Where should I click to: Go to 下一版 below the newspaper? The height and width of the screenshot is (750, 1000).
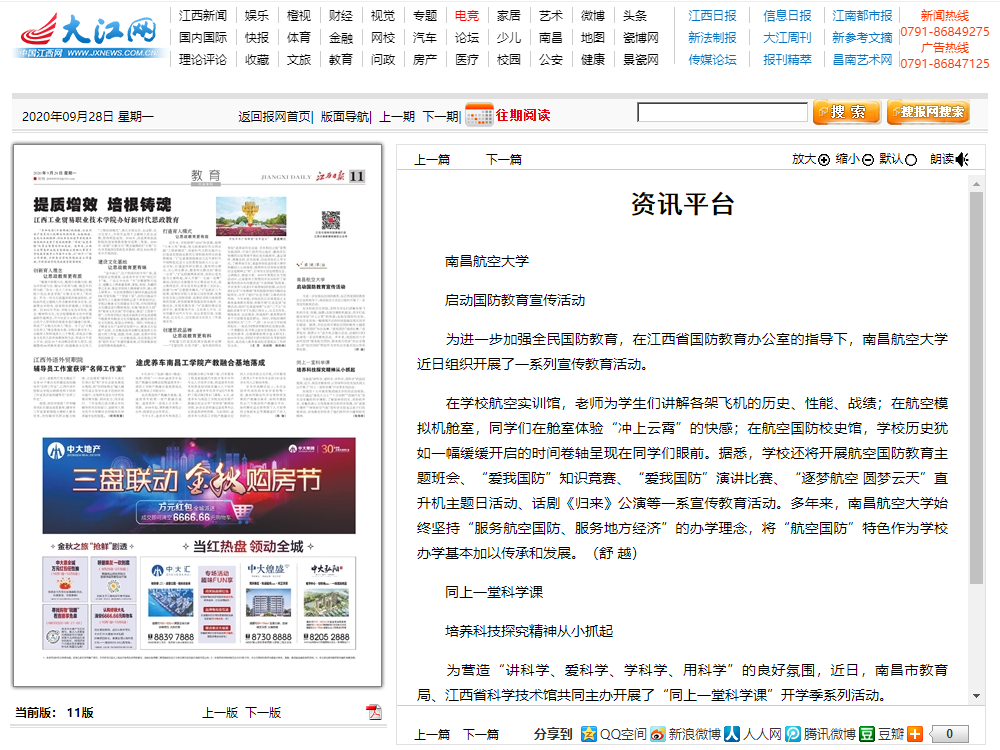point(263,713)
